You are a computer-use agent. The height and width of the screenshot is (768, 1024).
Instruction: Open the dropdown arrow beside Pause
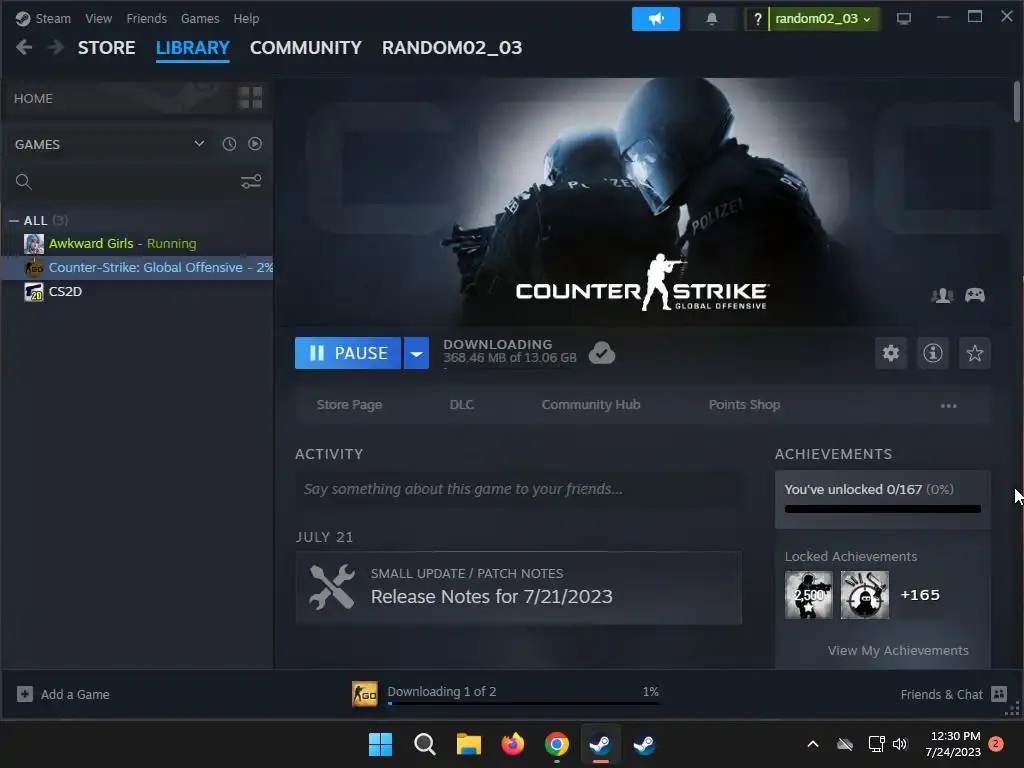pyautogui.click(x=416, y=353)
